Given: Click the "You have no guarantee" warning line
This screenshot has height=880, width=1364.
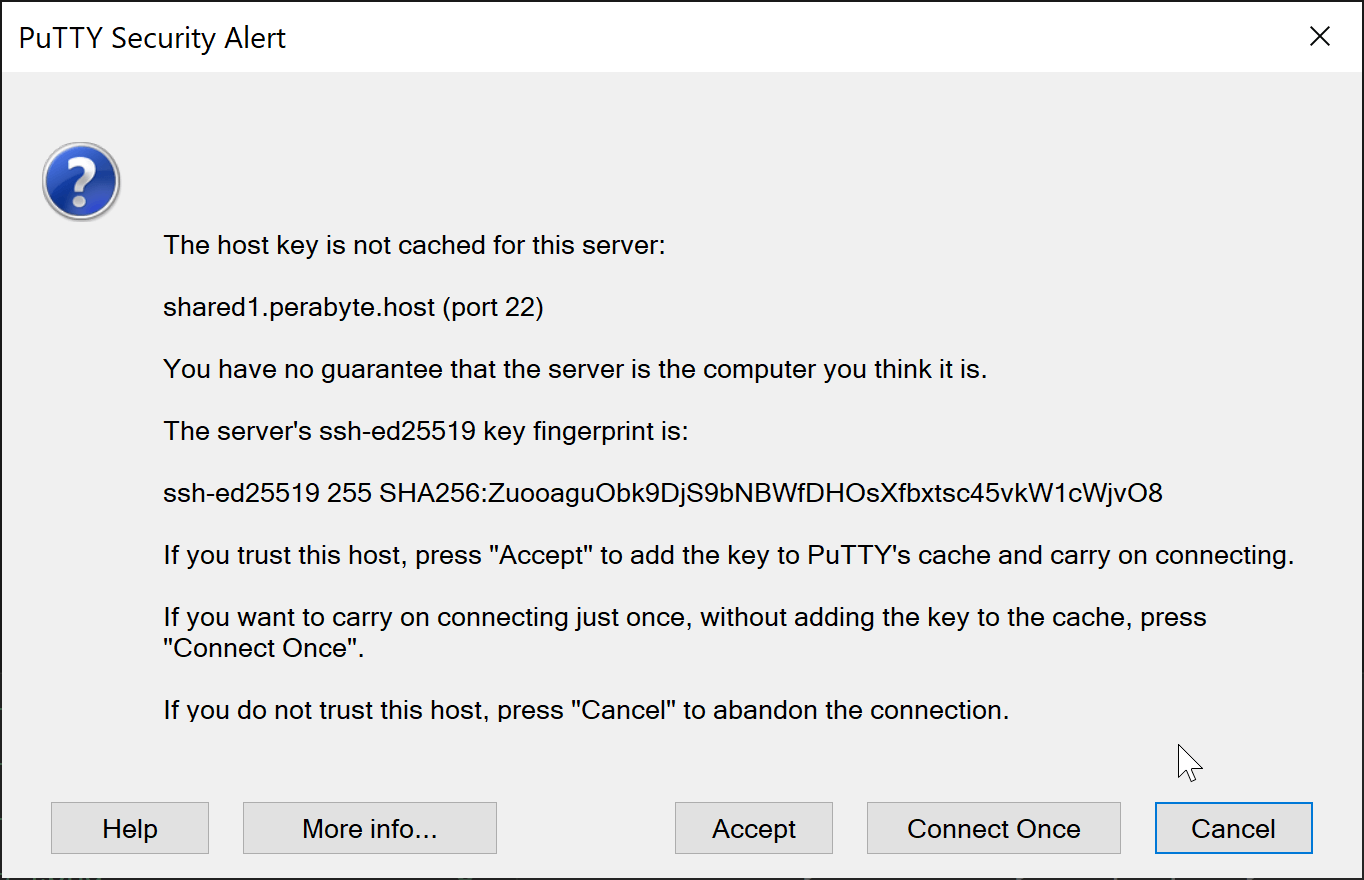Looking at the screenshot, I should click(x=575, y=369).
